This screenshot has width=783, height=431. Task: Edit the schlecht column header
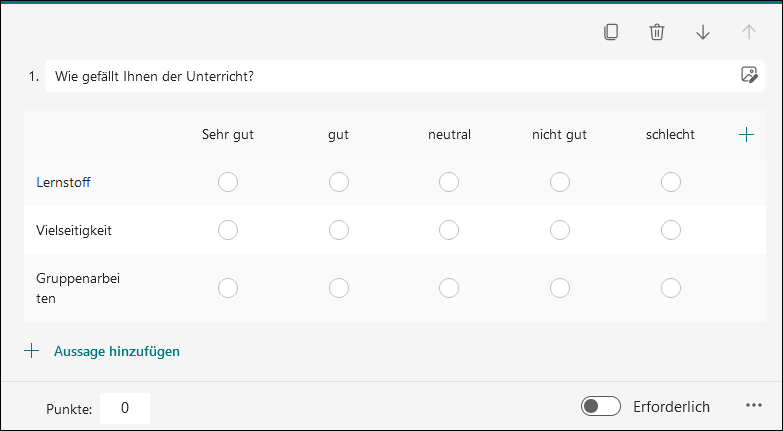(x=670, y=134)
